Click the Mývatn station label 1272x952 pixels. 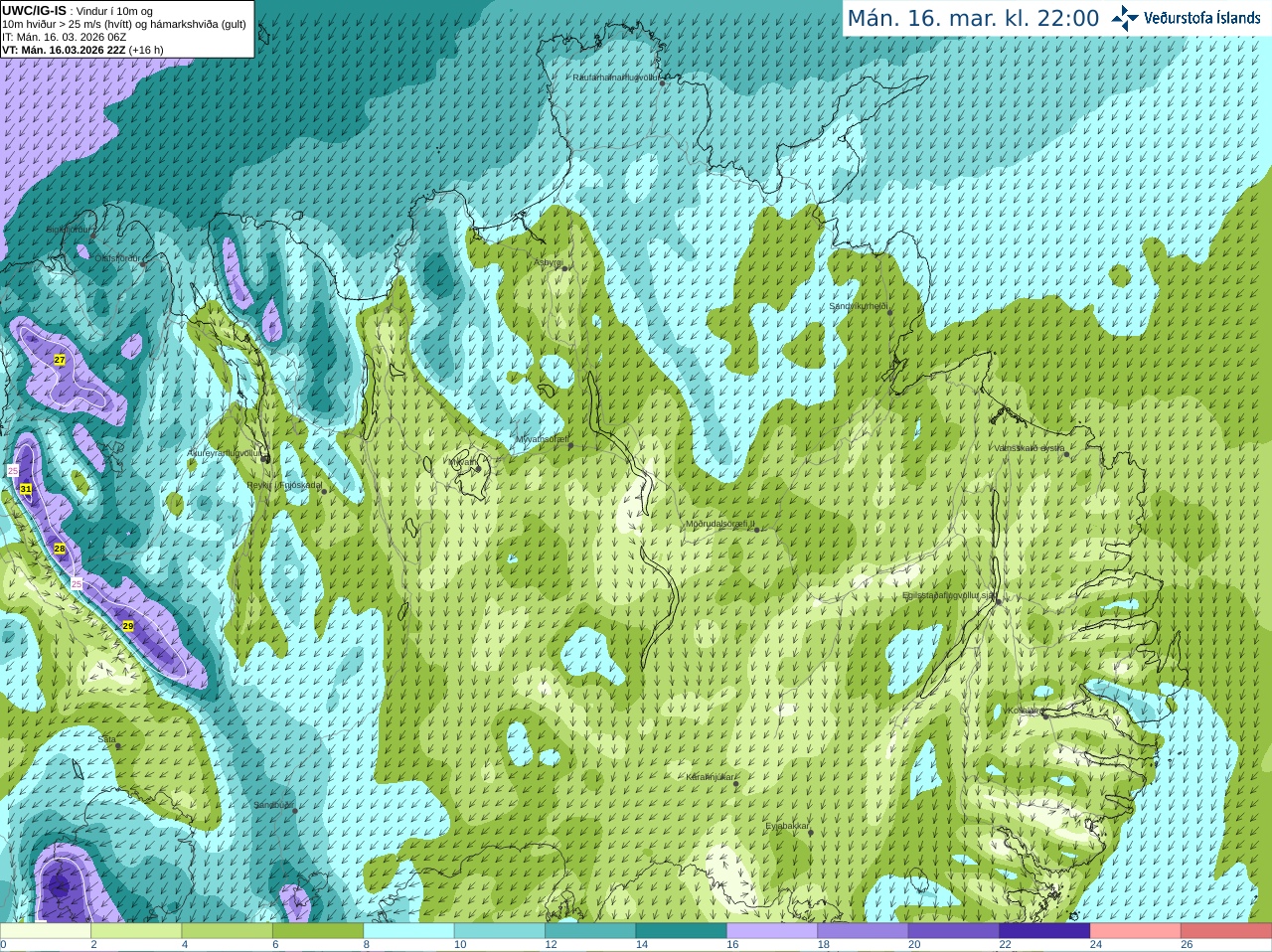click(461, 462)
